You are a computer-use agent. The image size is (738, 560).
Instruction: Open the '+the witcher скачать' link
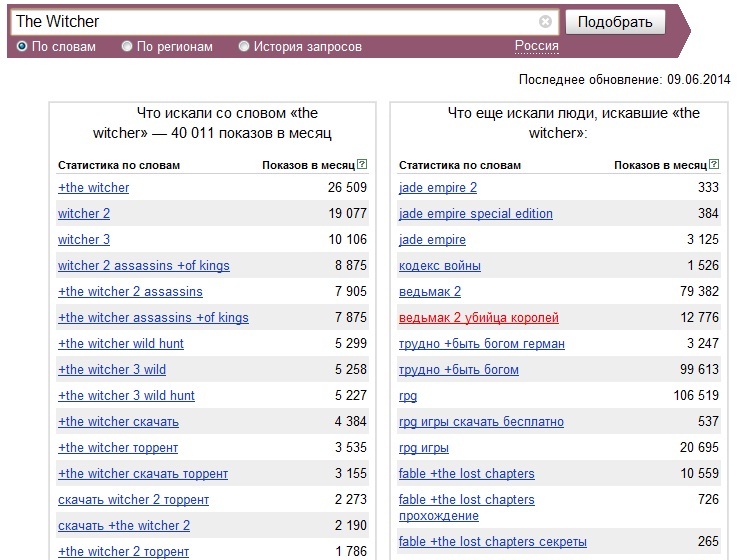(x=118, y=421)
